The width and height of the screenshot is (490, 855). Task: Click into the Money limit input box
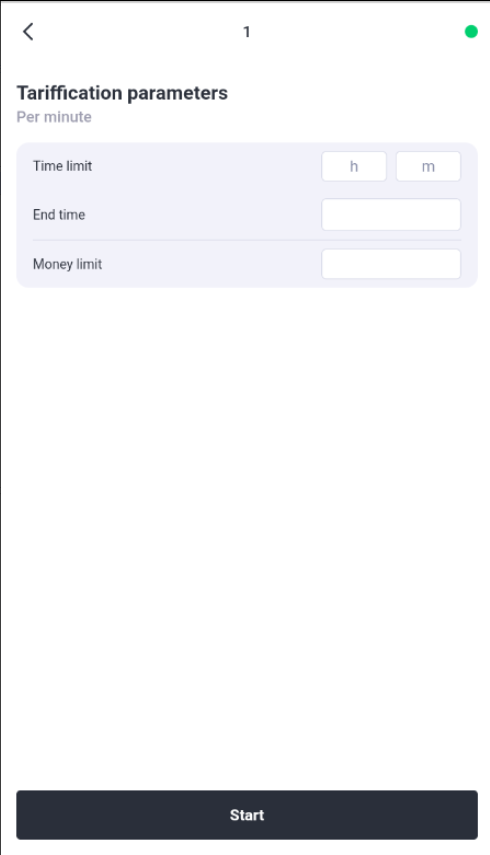pos(391,264)
